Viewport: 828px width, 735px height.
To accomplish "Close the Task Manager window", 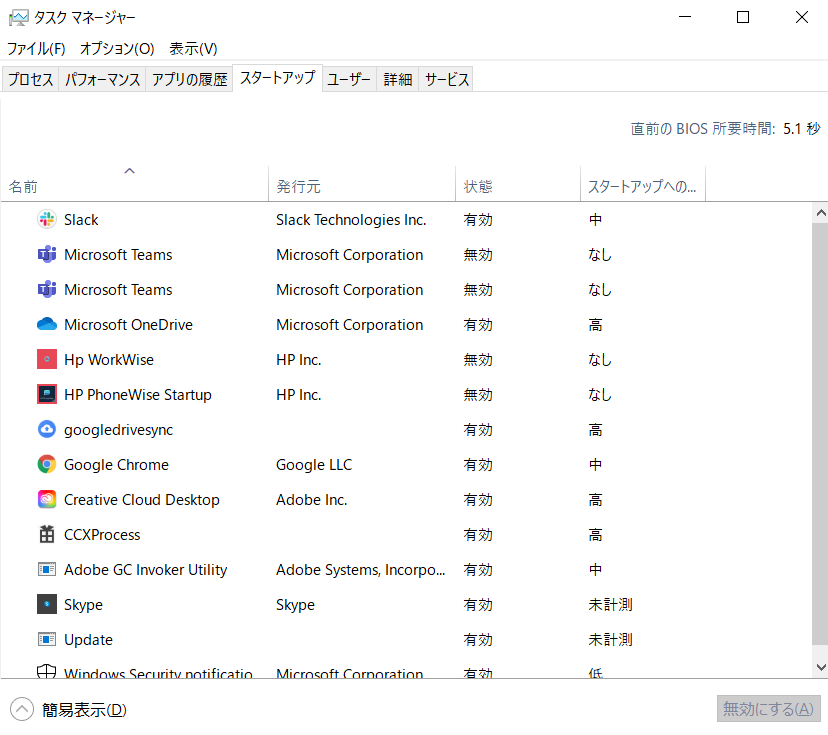I will (x=802, y=17).
